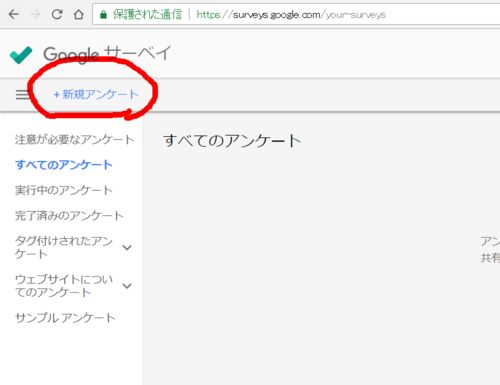Go back to the previous browser page

pos(14,14)
